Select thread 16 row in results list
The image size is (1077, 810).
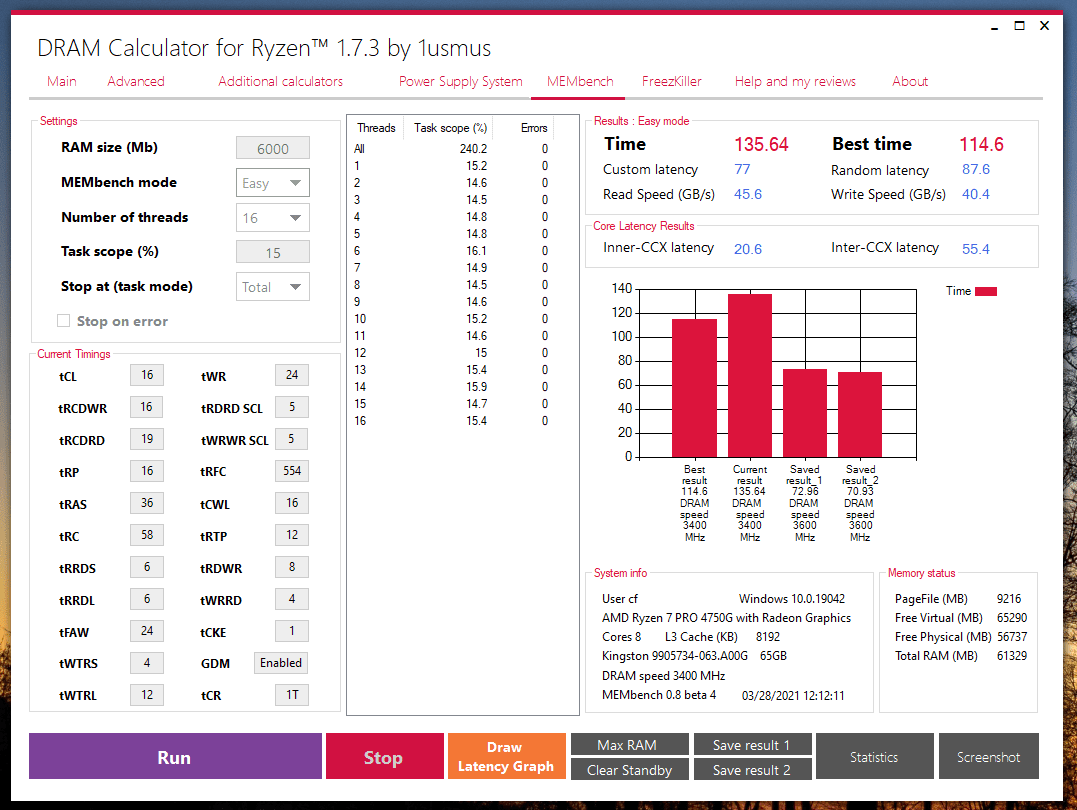[451, 420]
